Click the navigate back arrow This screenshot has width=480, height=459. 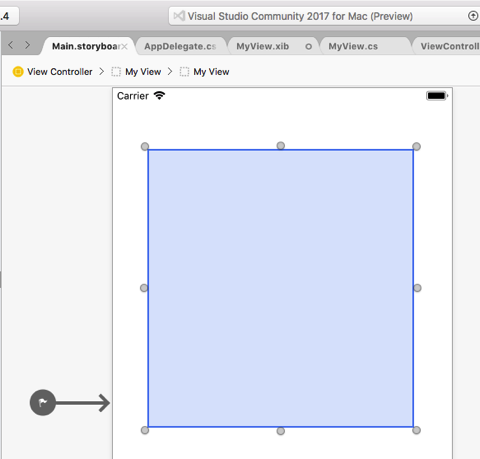point(11,45)
